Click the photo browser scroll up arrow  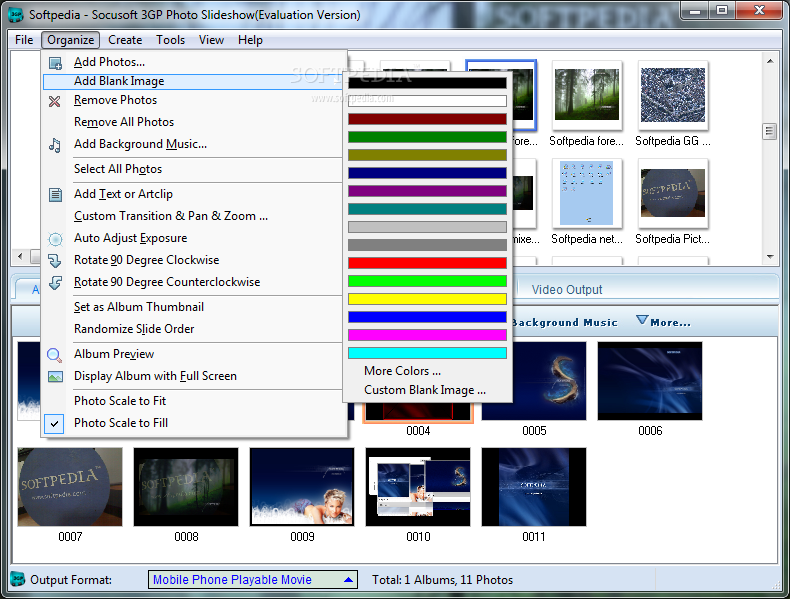click(x=770, y=61)
